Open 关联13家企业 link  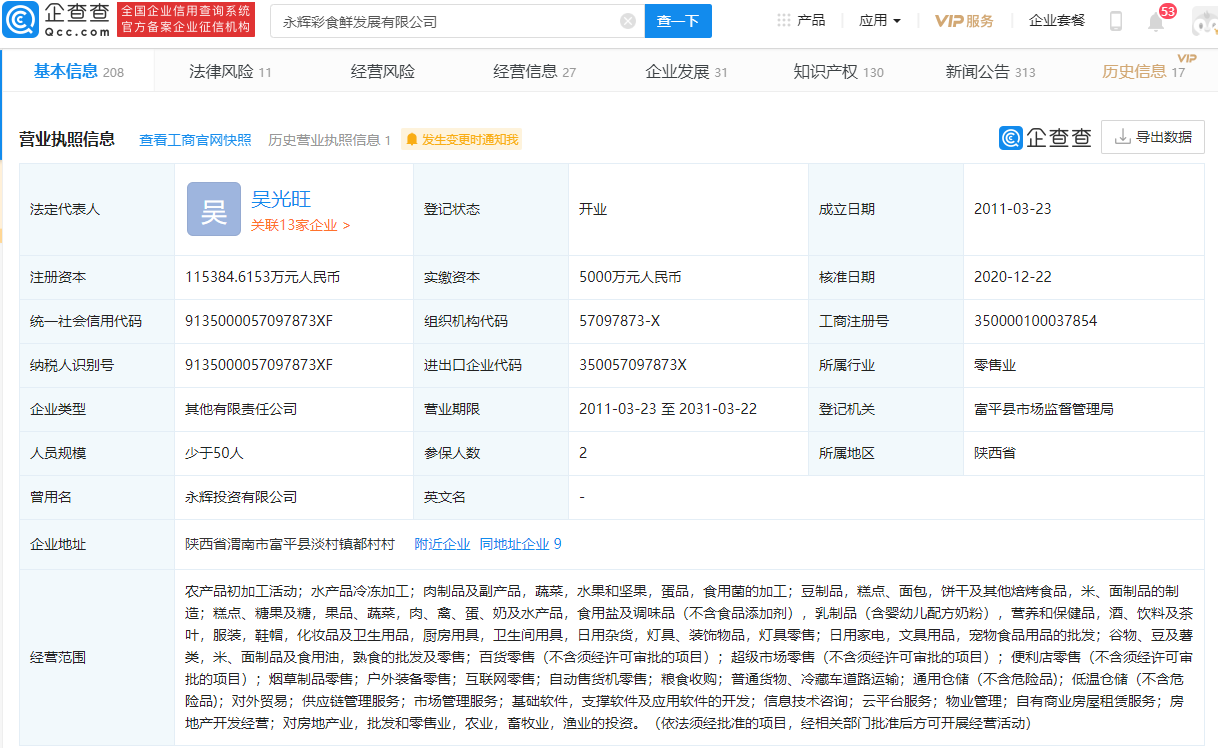(x=300, y=226)
